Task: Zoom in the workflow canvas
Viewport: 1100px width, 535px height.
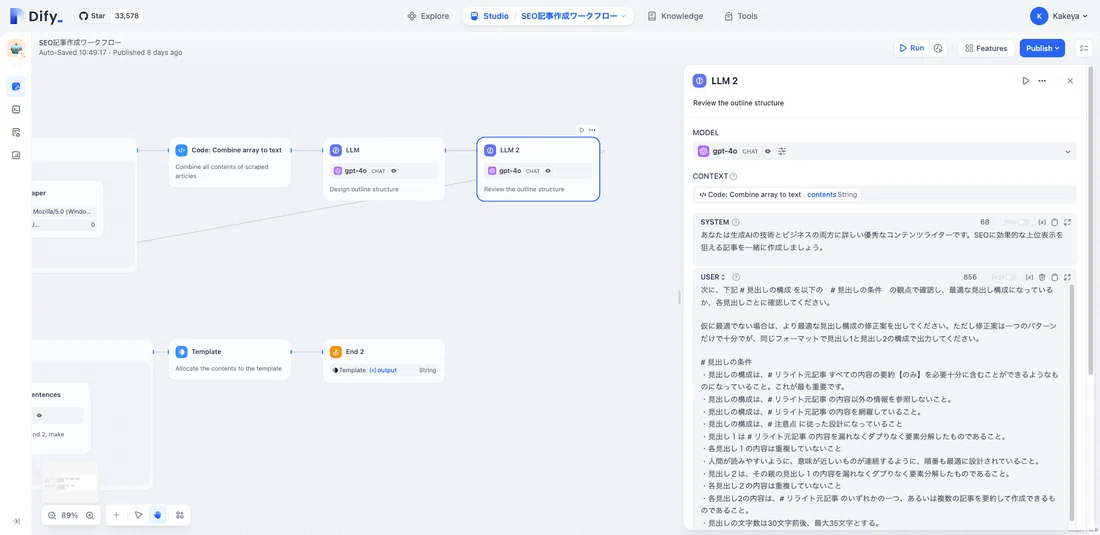Action: (90, 515)
